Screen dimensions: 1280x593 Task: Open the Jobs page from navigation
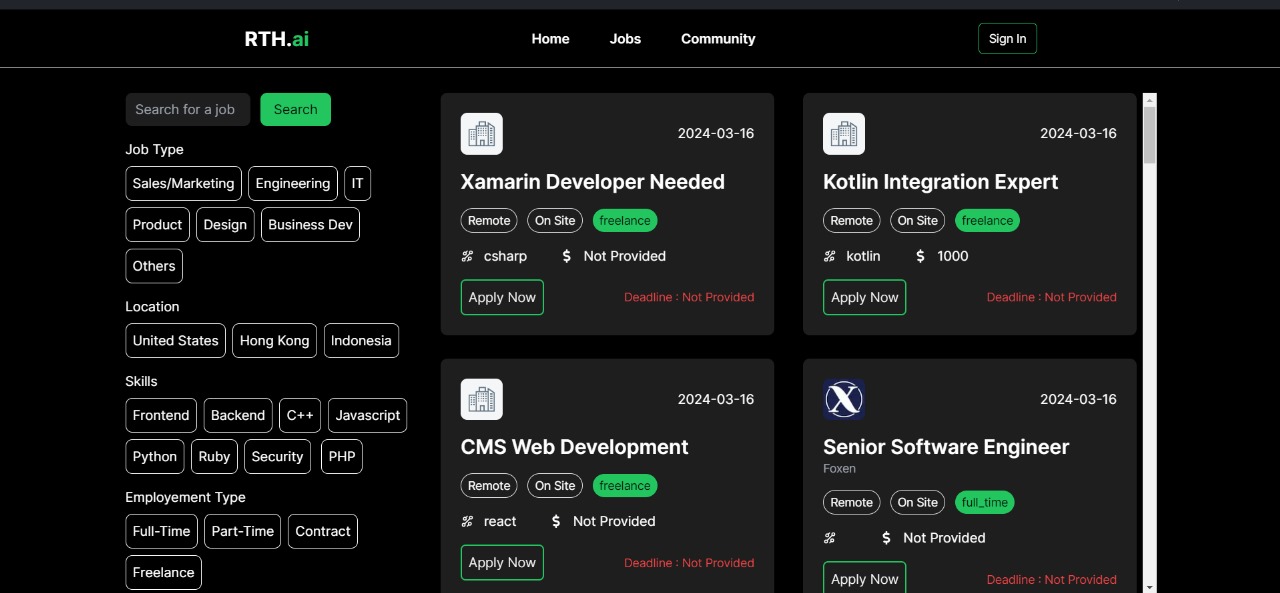625,39
